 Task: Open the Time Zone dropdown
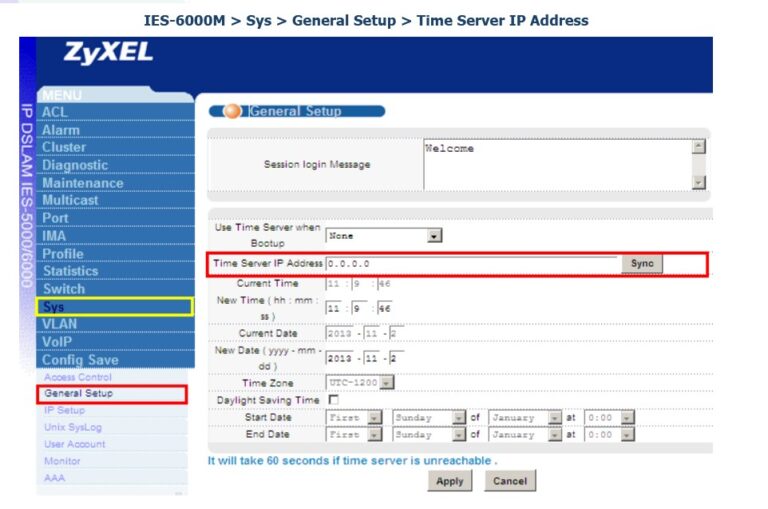pyautogui.click(x=360, y=382)
